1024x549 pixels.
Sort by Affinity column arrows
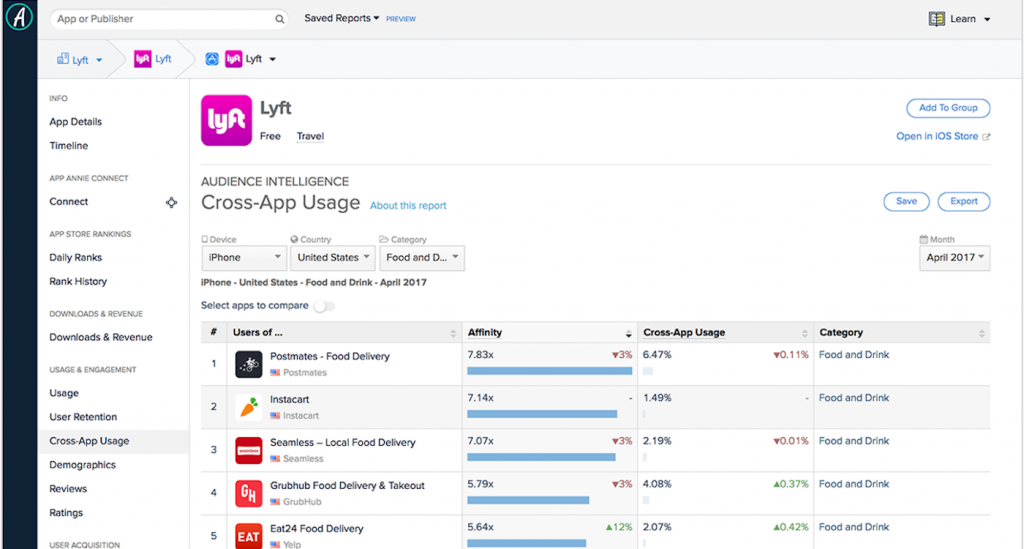tap(628, 334)
